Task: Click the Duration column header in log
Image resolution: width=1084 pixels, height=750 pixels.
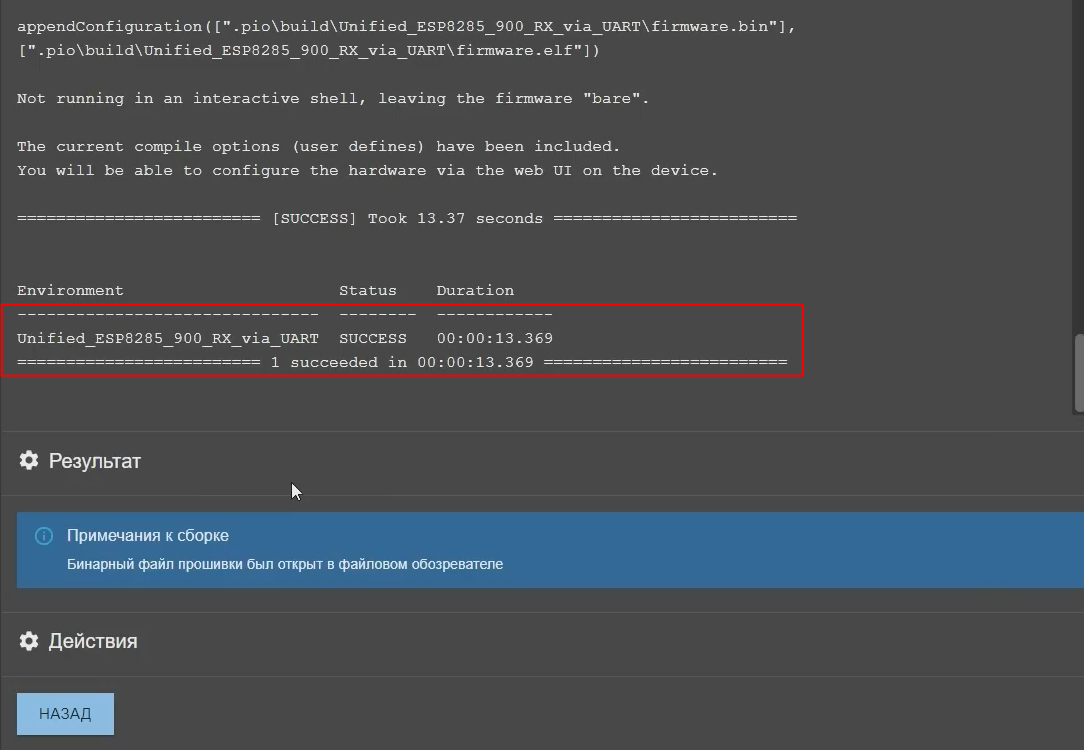Action: (x=475, y=290)
